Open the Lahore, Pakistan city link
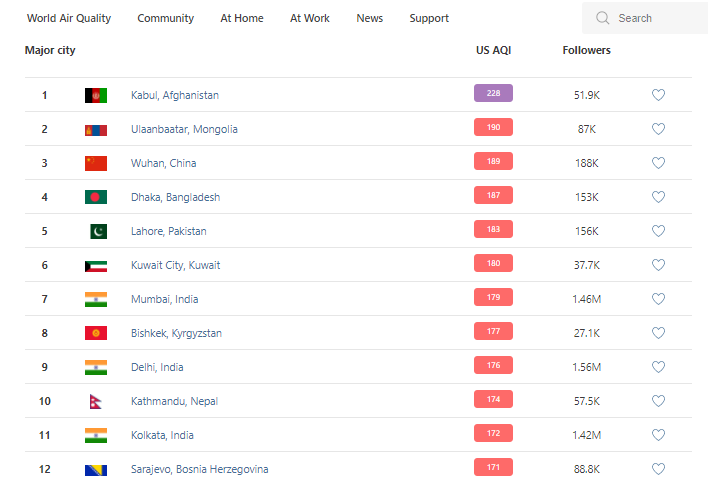This screenshot has width=708, height=483. click(168, 231)
